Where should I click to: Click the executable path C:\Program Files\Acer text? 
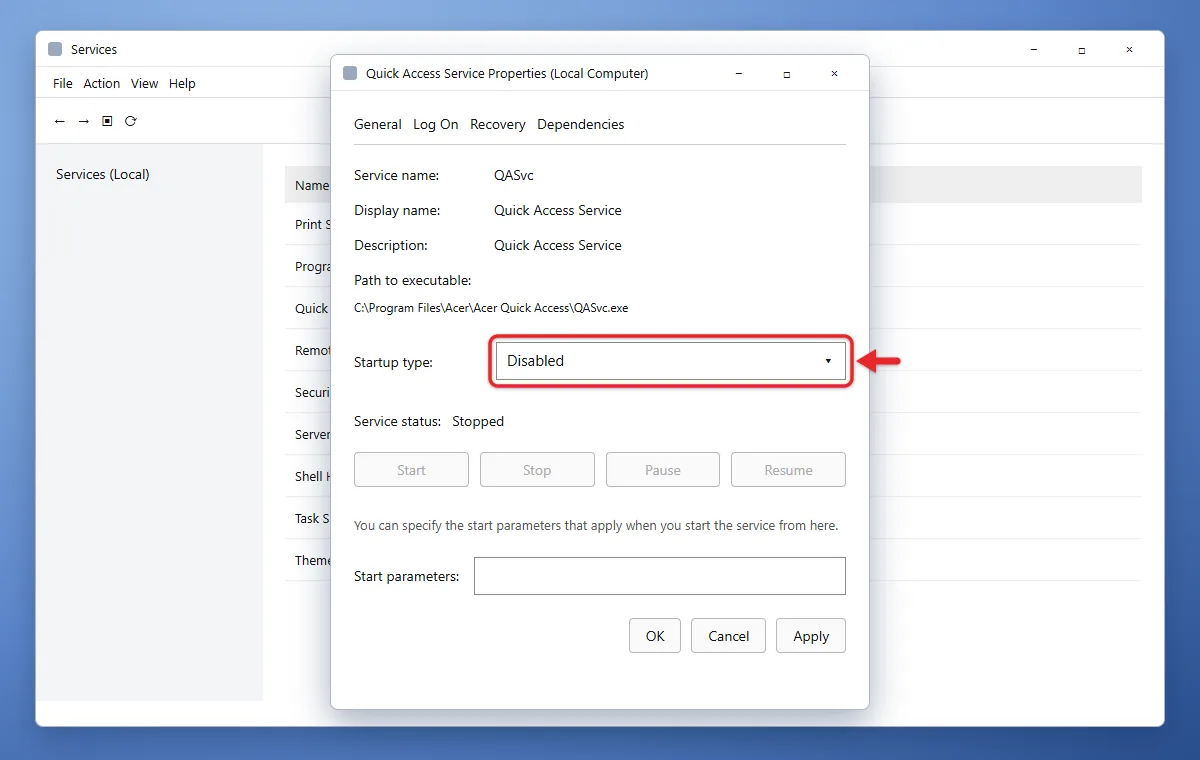click(x=491, y=308)
